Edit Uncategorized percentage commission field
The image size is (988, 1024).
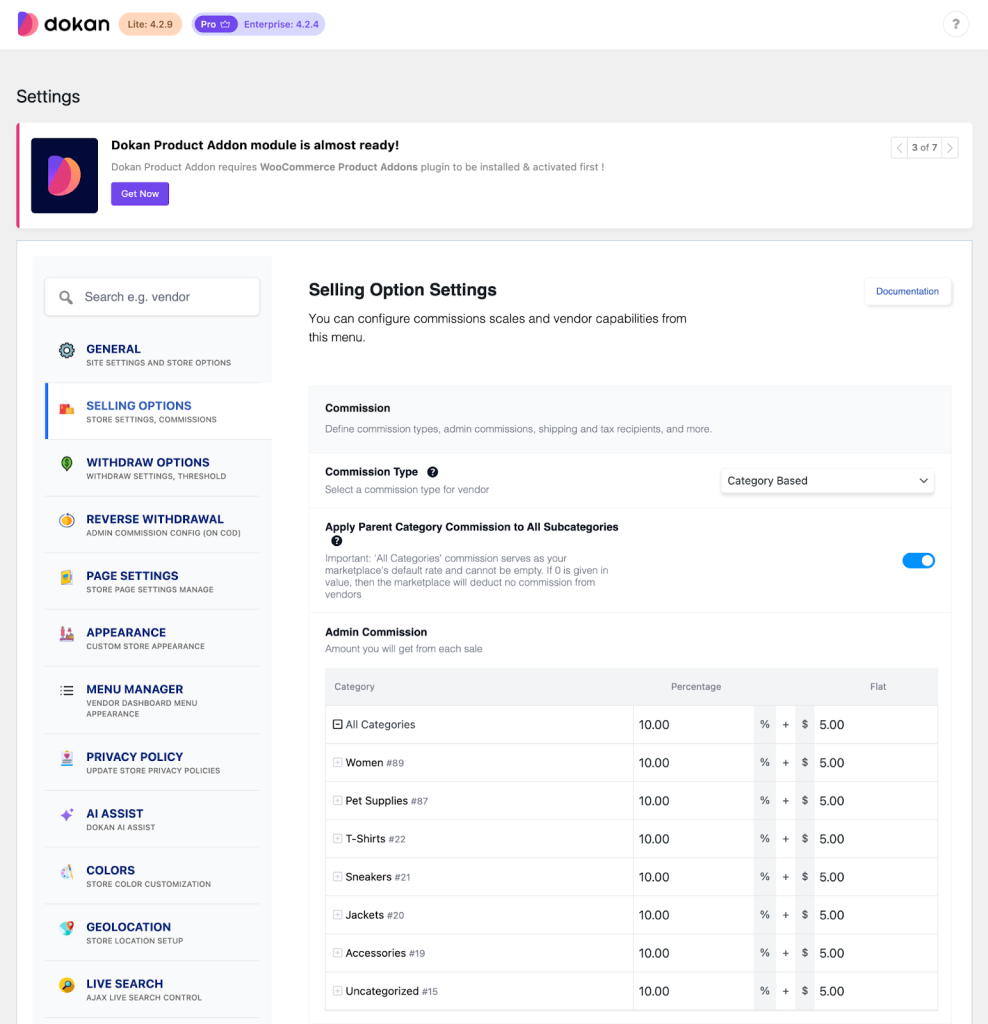[x=693, y=991]
